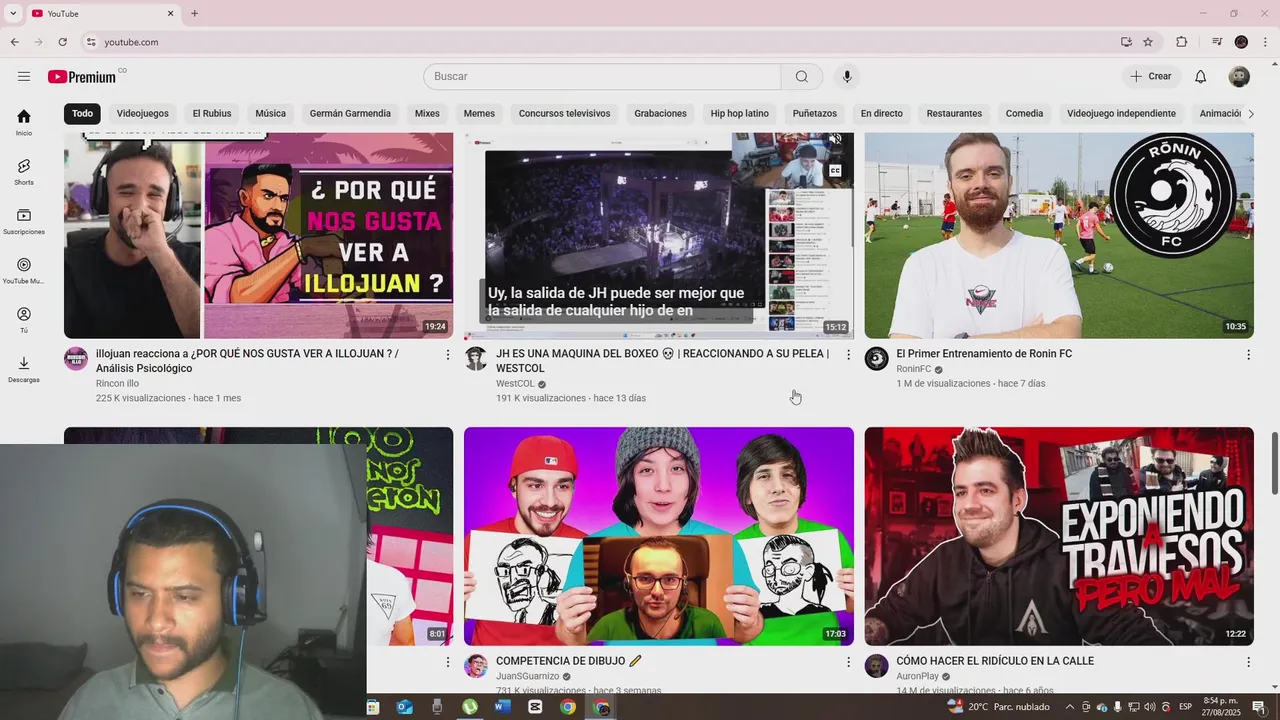Click the page vertical scrollbar thumb
The height and width of the screenshot is (720, 1280).
(x=1274, y=463)
